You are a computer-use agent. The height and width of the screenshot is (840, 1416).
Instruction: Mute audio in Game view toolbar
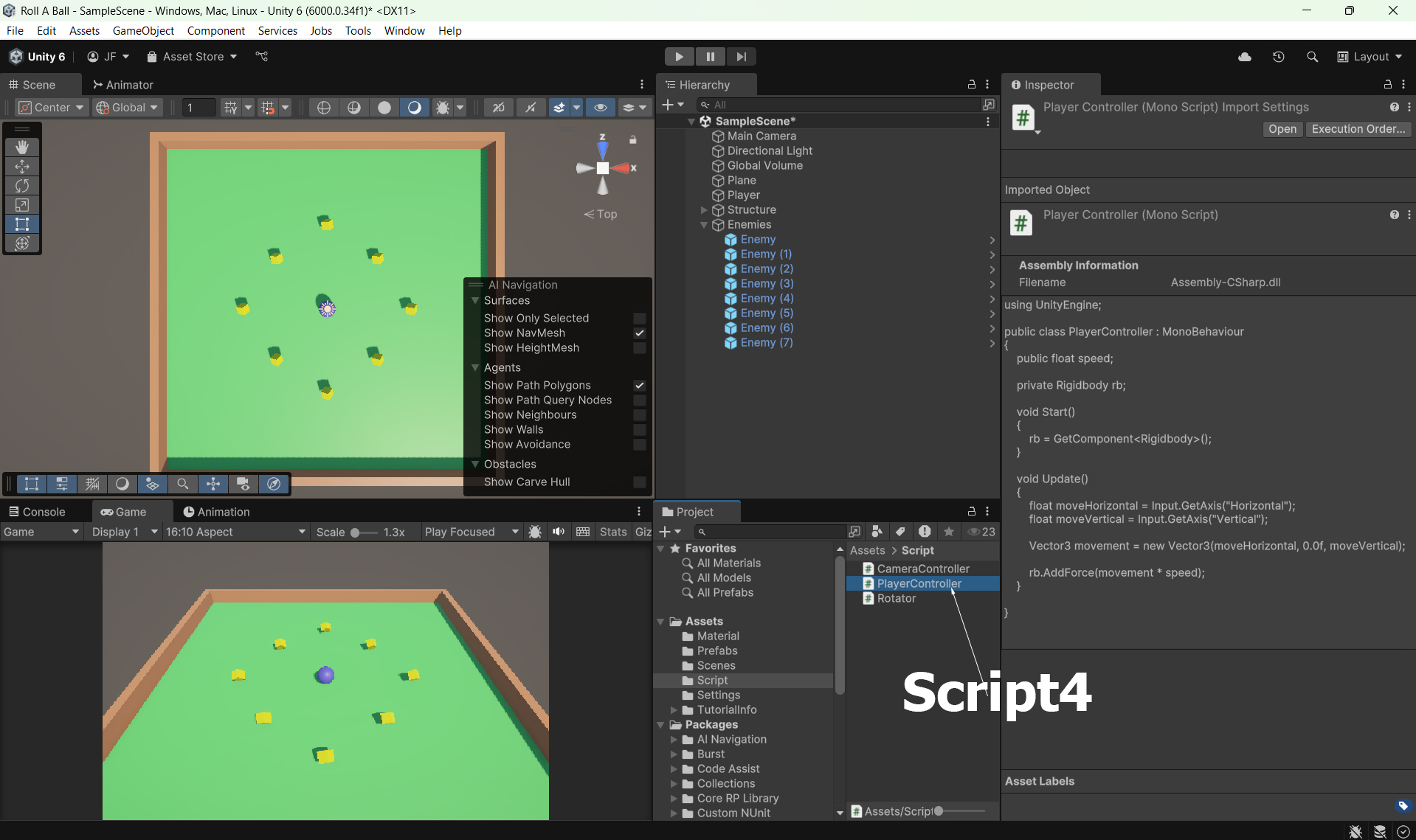coord(559,532)
